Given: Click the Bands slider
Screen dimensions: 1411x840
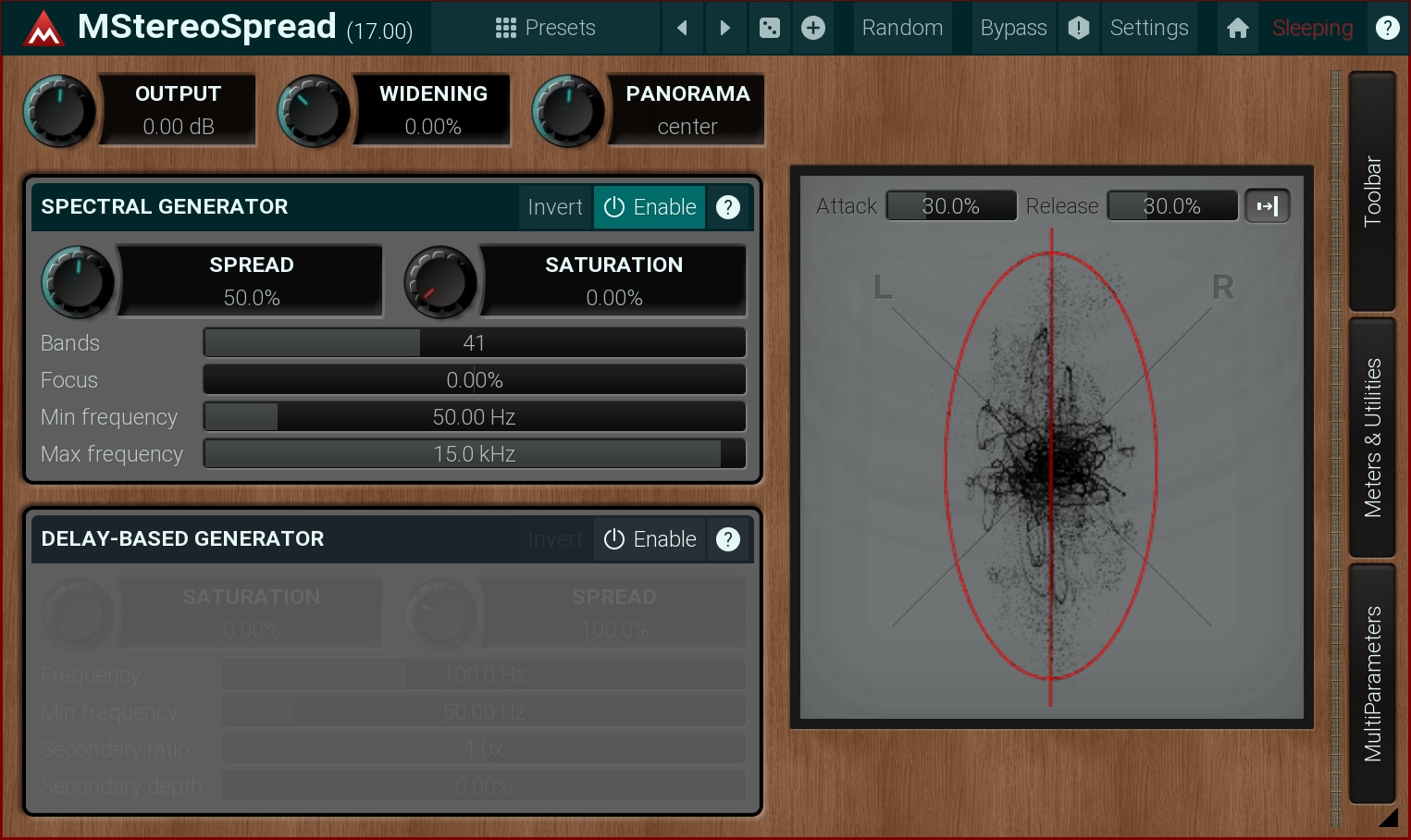Looking at the screenshot, I should 474,343.
